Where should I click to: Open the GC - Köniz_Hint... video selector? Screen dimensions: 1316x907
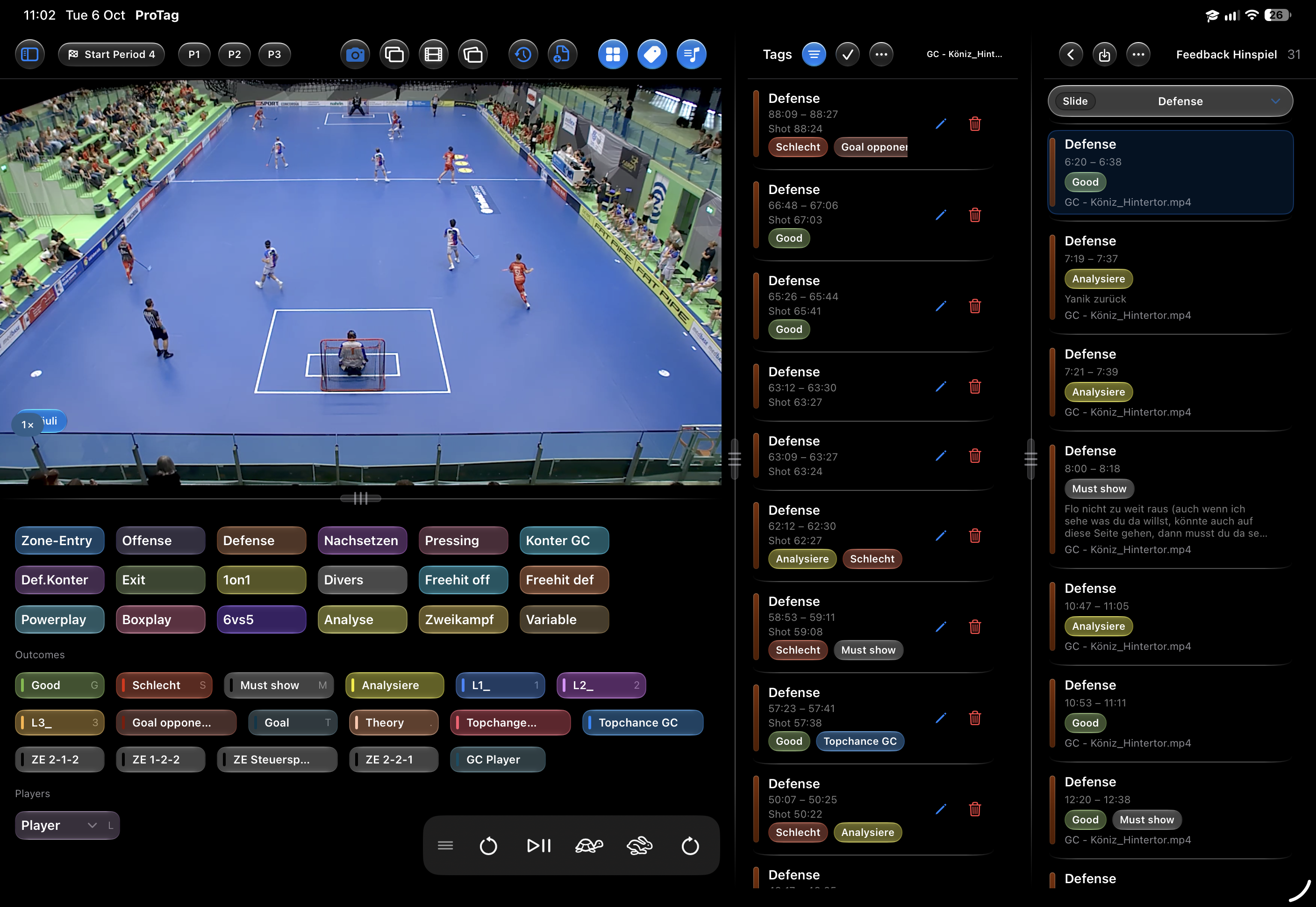(965, 55)
